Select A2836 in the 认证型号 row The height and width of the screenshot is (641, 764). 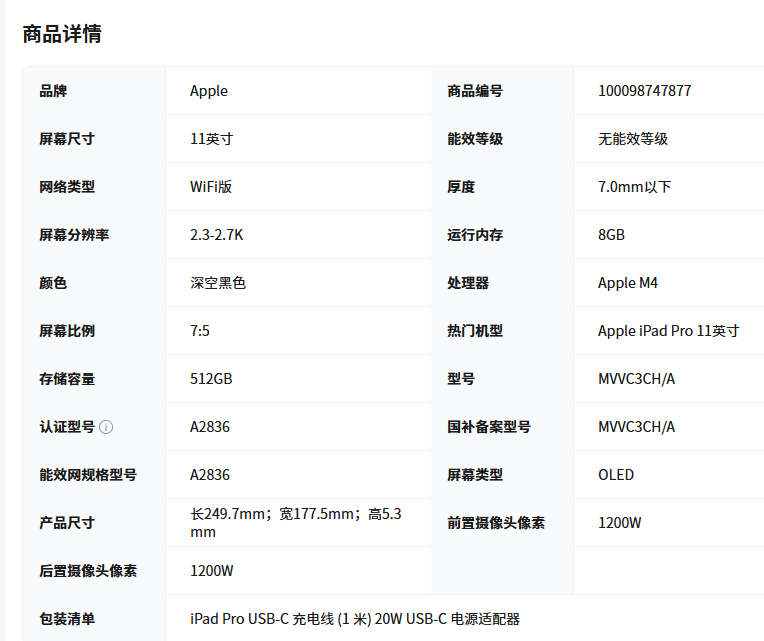(x=210, y=427)
